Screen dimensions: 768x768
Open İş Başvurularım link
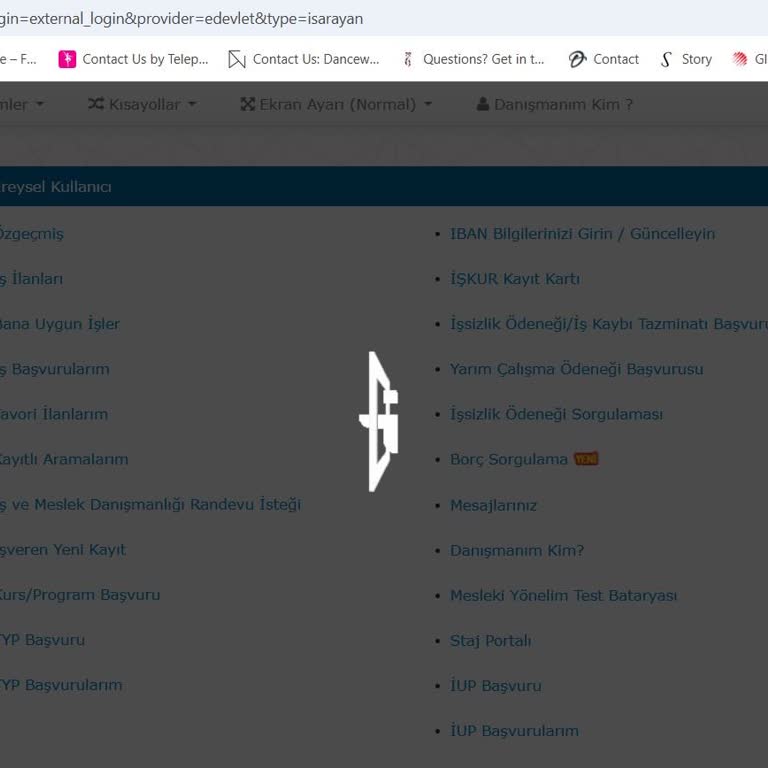pyautogui.click(x=54, y=369)
